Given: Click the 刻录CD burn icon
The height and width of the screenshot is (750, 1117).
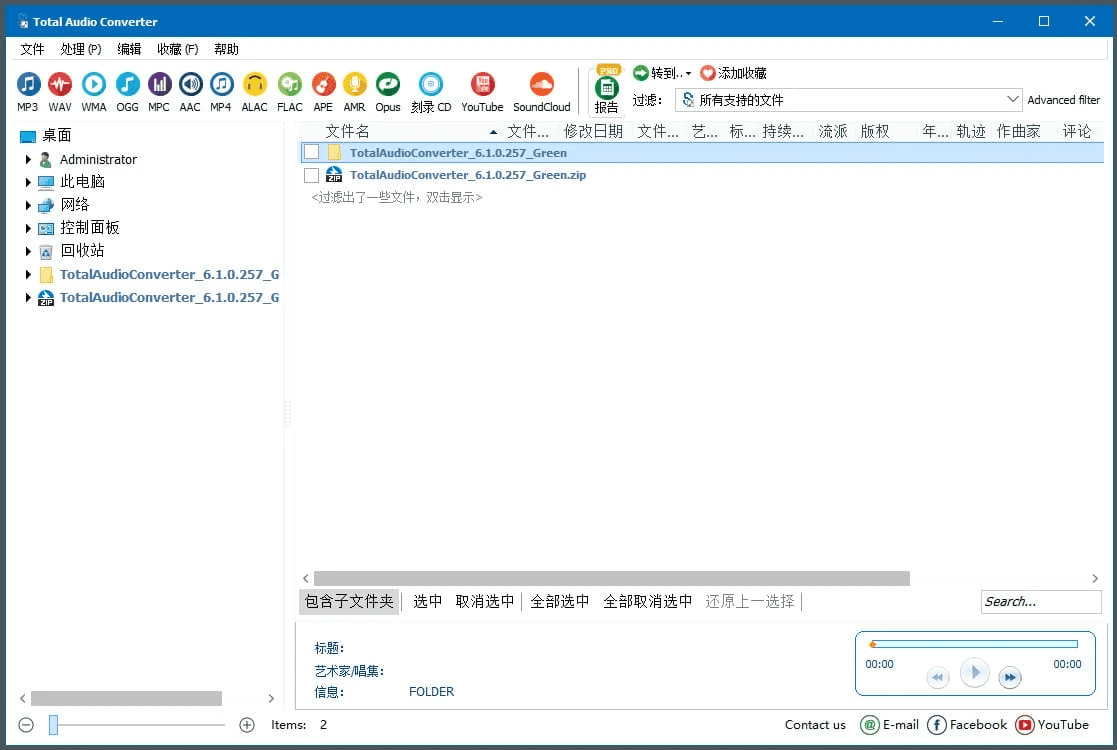Looking at the screenshot, I should 432,84.
